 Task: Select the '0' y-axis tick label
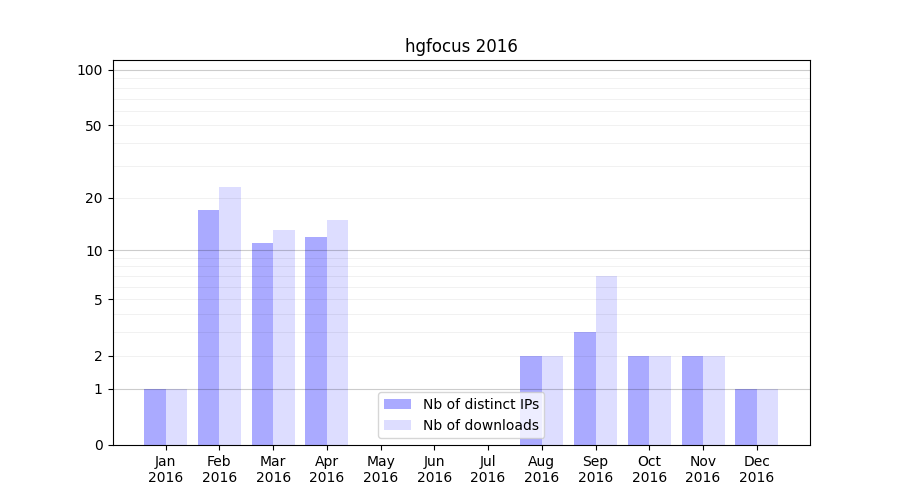pos(98,445)
